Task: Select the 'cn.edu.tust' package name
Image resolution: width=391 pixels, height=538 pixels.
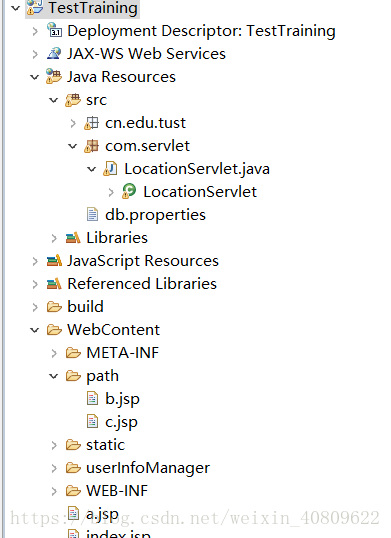Action: (145, 123)
